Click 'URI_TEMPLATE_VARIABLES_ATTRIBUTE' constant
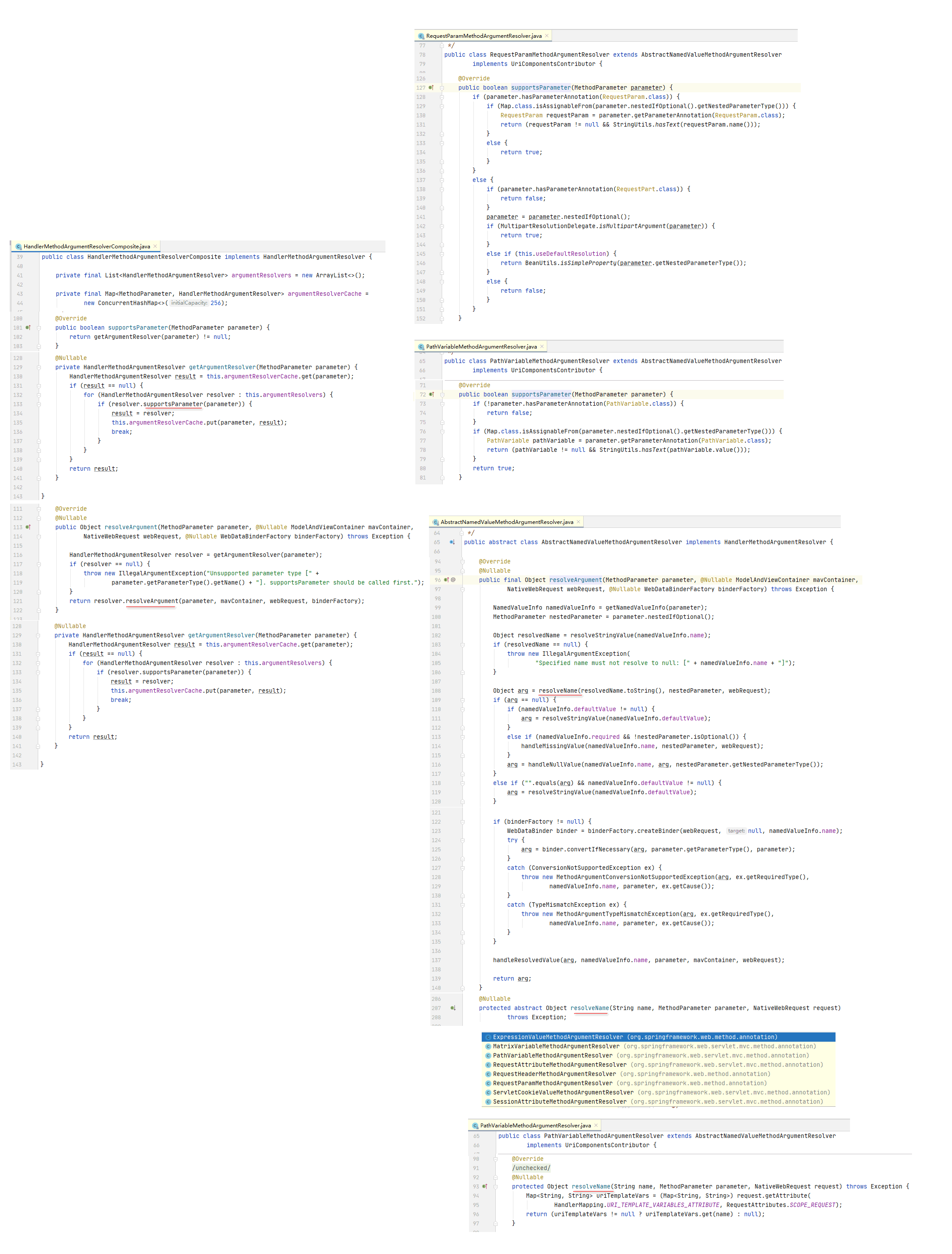 tap(663, 1205)
